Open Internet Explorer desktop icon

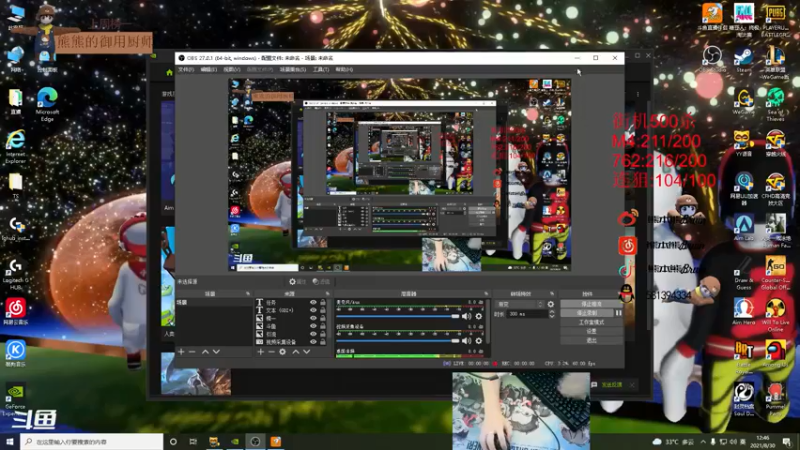pyautogui.click(x=16, y=146)
